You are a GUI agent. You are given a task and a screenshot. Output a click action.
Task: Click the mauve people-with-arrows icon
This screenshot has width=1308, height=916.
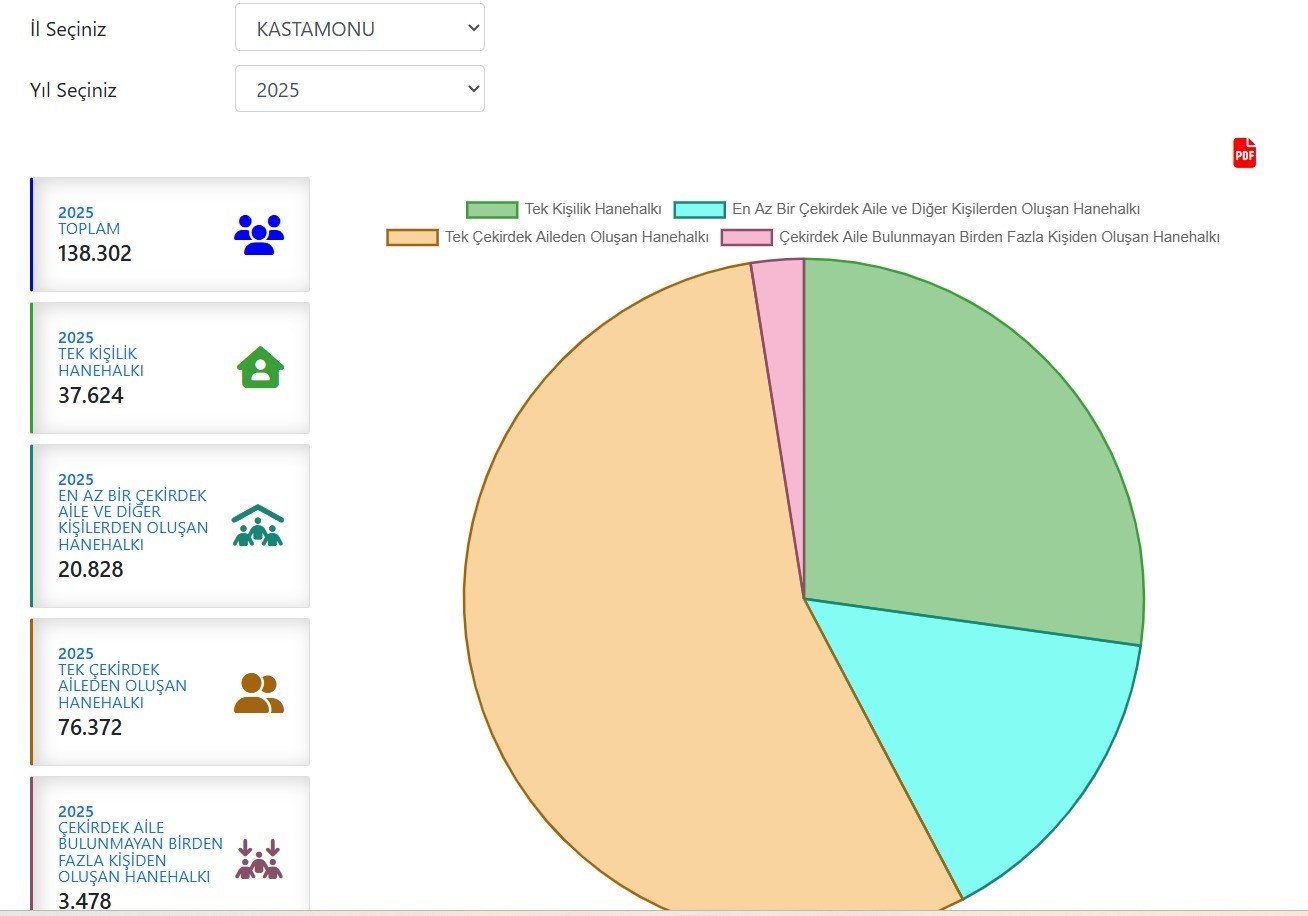coord(259,859)
